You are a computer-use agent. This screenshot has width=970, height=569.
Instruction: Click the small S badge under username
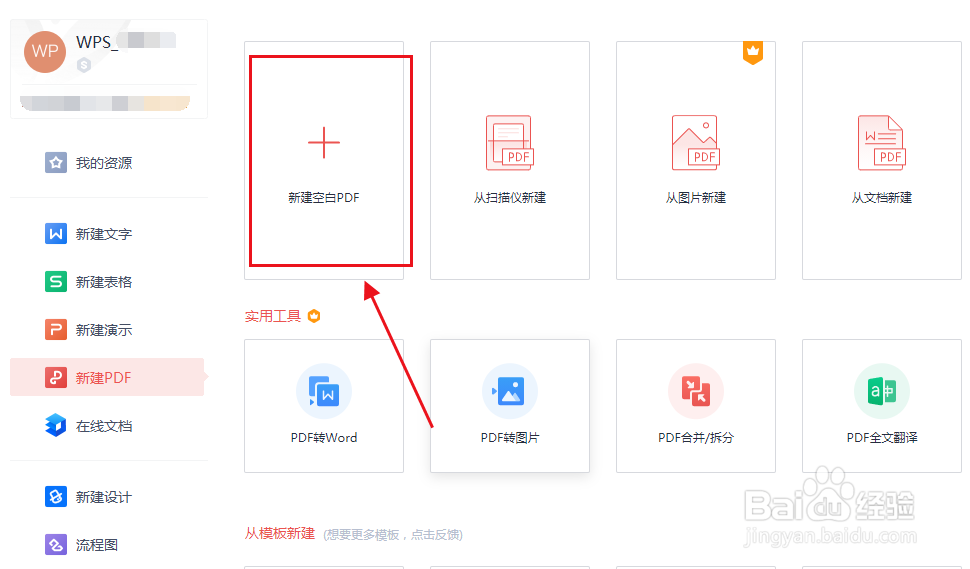point(84,64)
